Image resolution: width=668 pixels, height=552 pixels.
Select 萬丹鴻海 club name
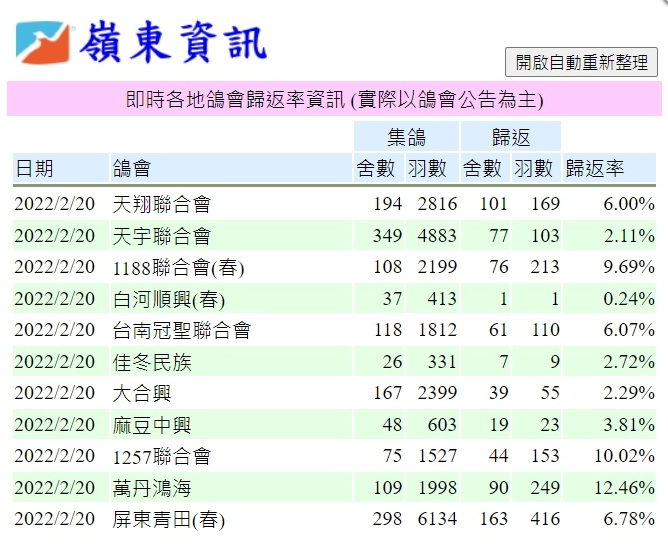152,488
